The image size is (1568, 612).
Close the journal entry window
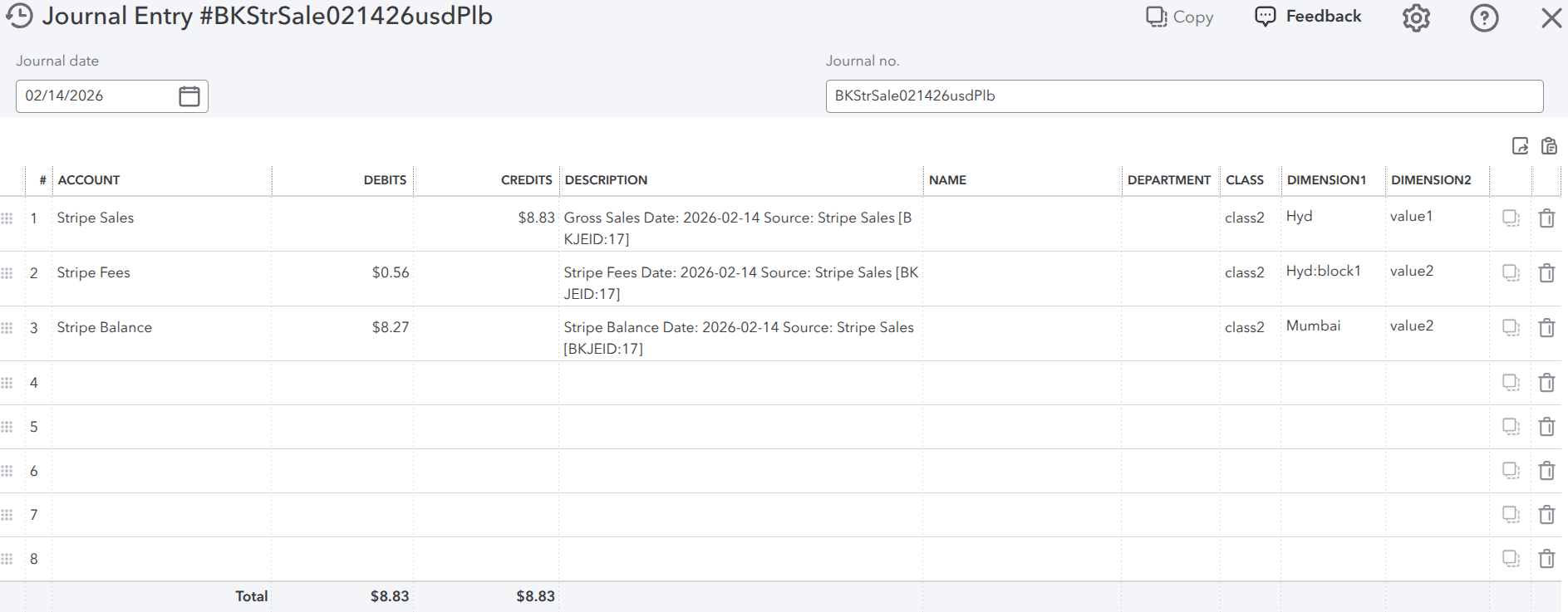point(1551,17)
